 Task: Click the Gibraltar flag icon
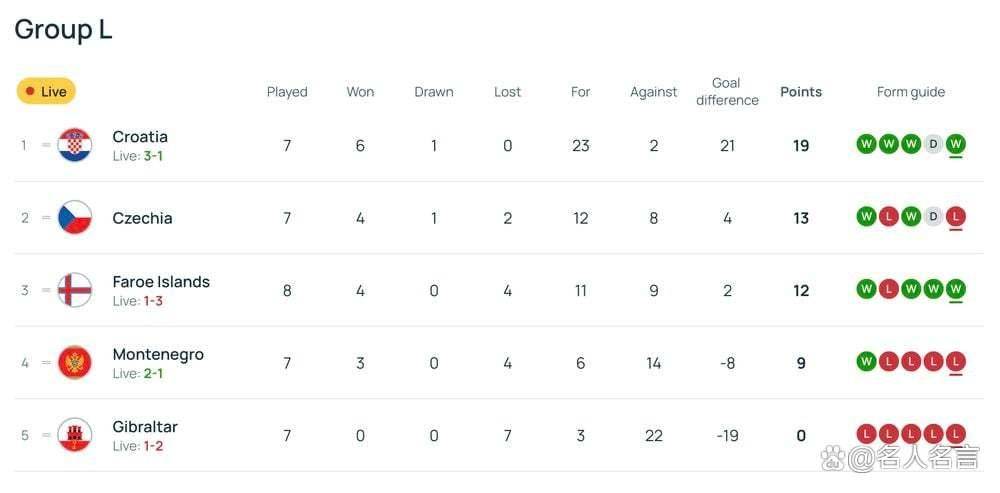(x=75, y=436)
